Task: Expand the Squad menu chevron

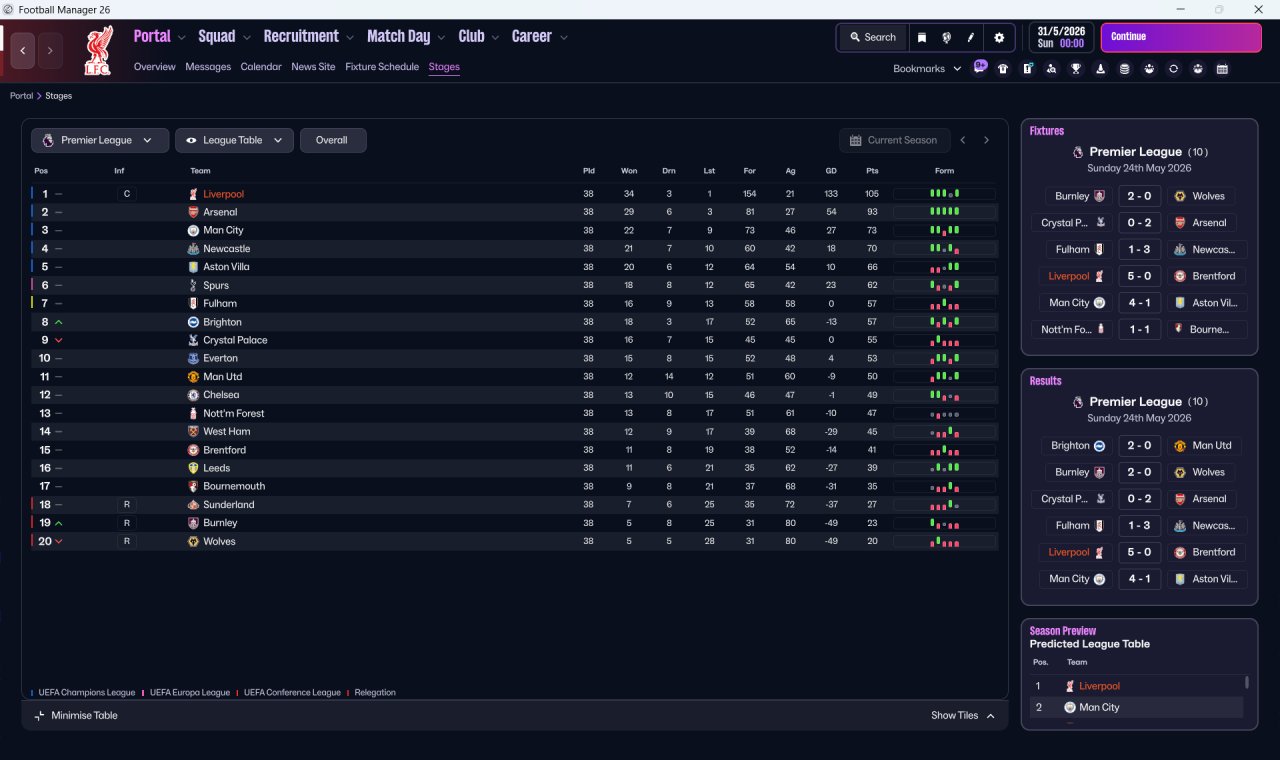Action: tap(246, 37)
